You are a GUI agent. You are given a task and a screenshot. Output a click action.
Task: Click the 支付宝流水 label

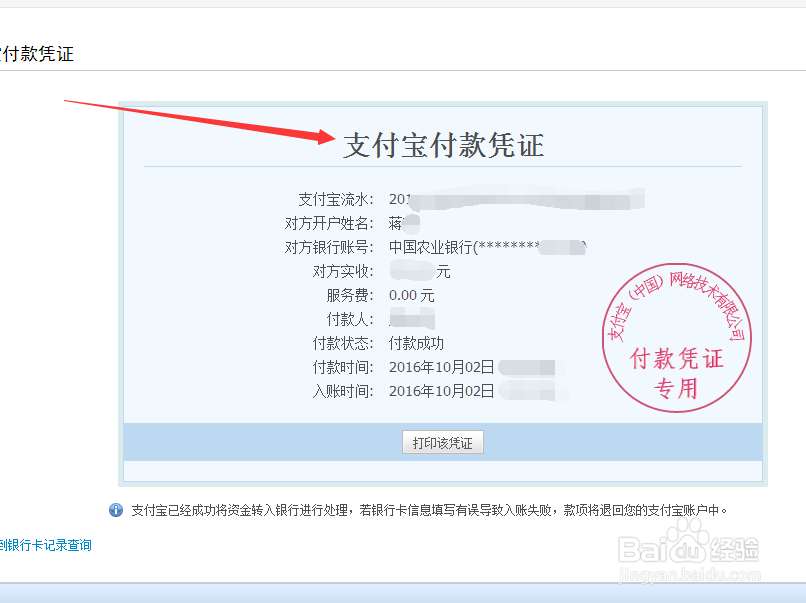[336, 199]
